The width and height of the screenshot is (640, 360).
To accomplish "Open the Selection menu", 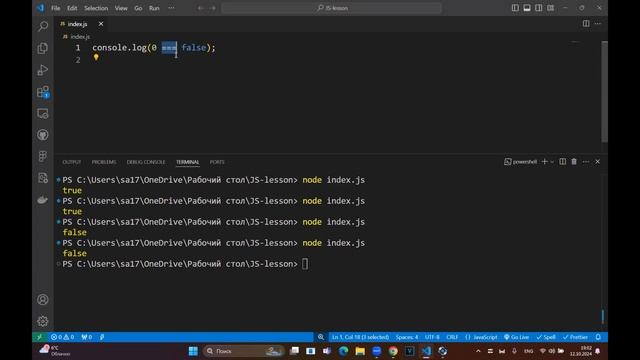I will coord(96,8).
